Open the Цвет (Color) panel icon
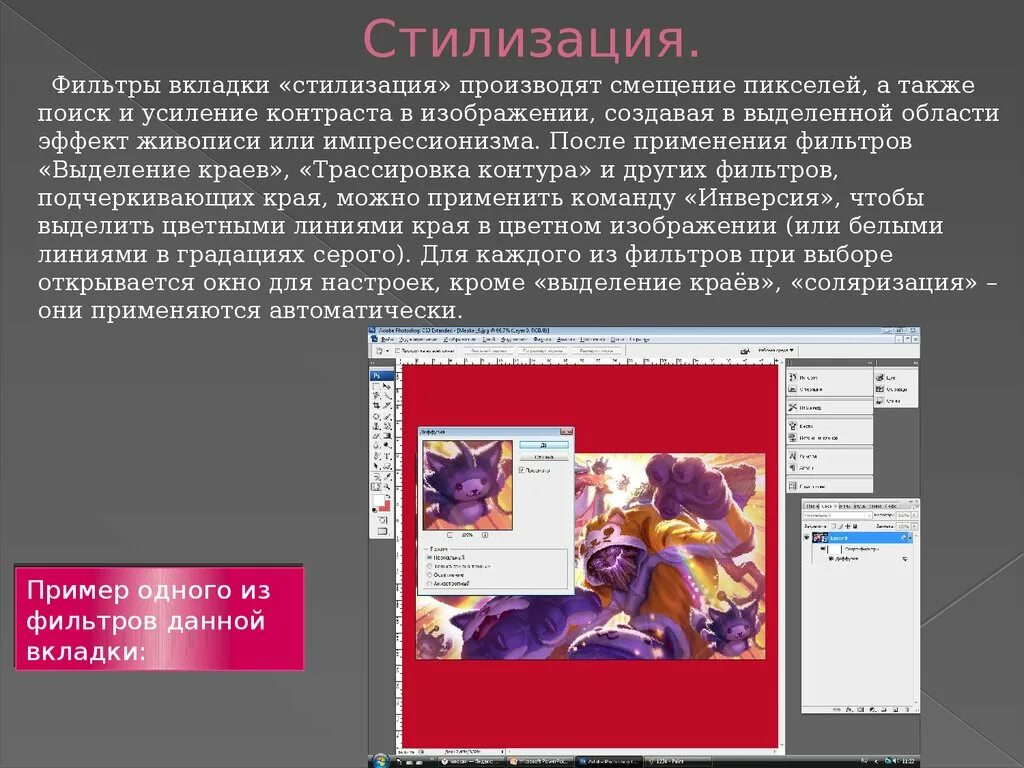 [x=880, y=377]
